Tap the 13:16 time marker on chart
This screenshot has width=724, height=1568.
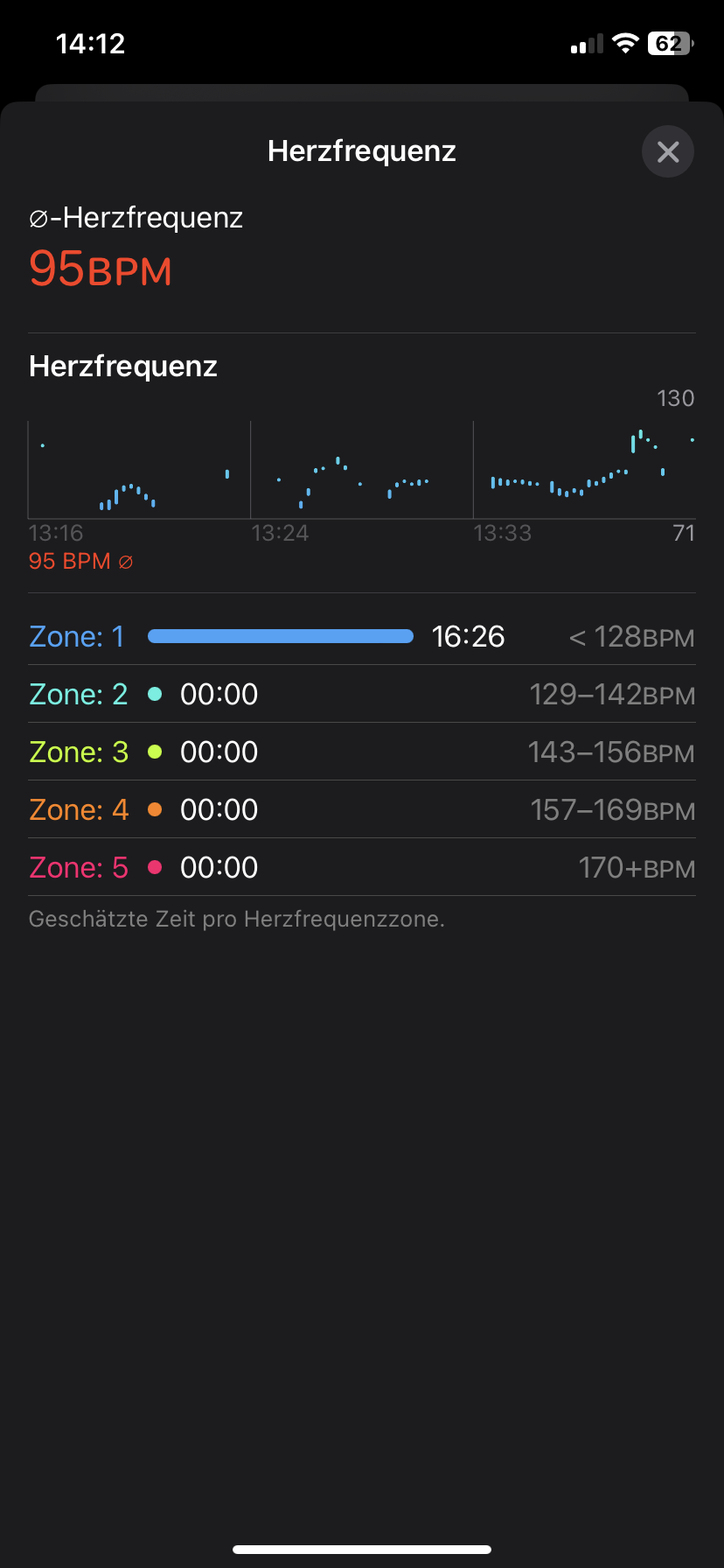[x=56, y=533]
